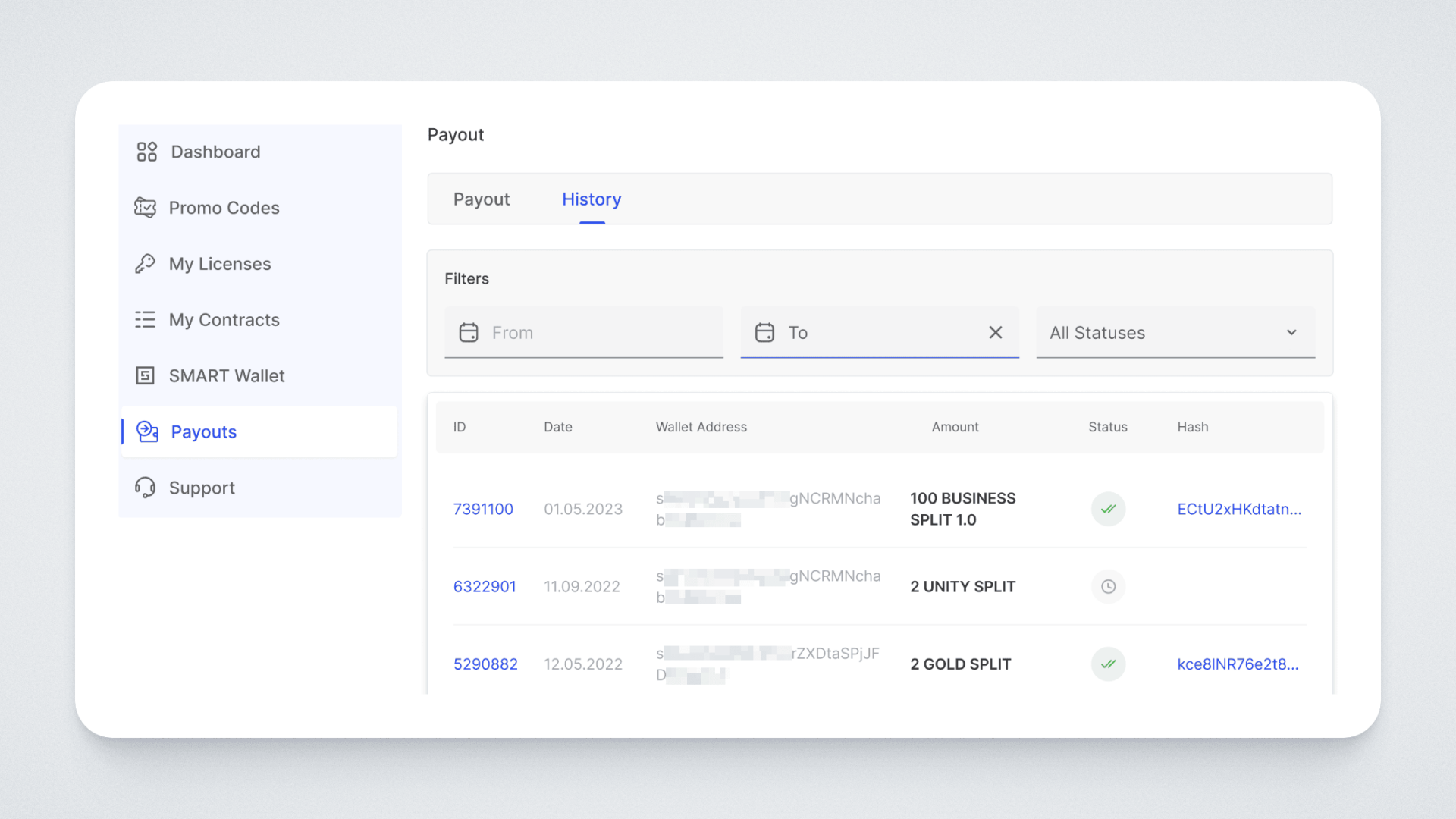1456x819 pixels.
Task: Click calendar icon in To field
Action: [x=764, y=333]
